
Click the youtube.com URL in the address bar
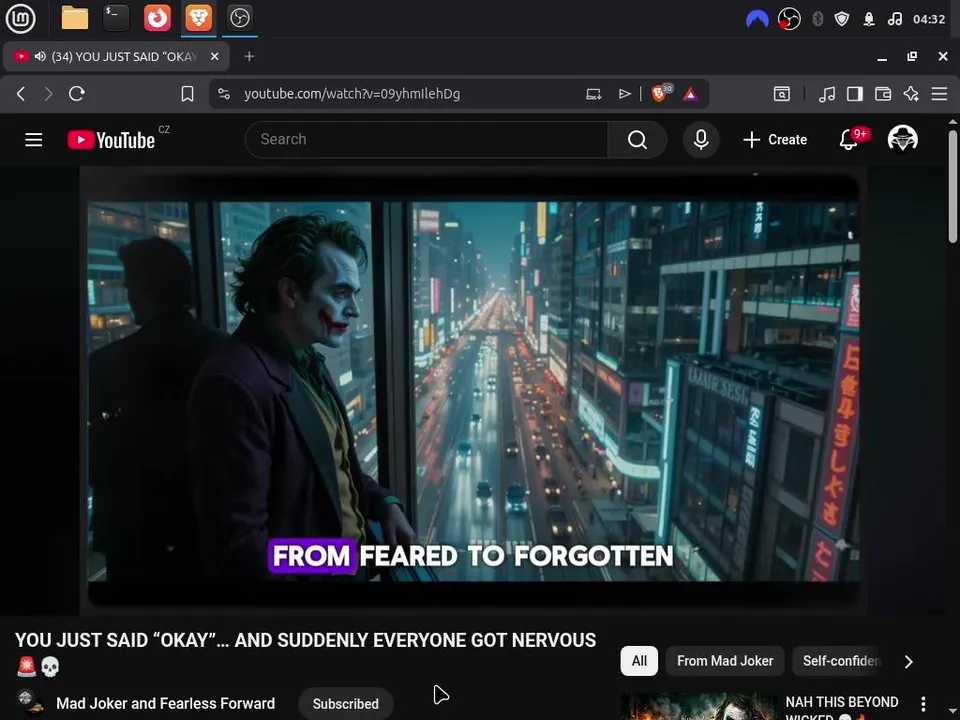coord(352,94)
